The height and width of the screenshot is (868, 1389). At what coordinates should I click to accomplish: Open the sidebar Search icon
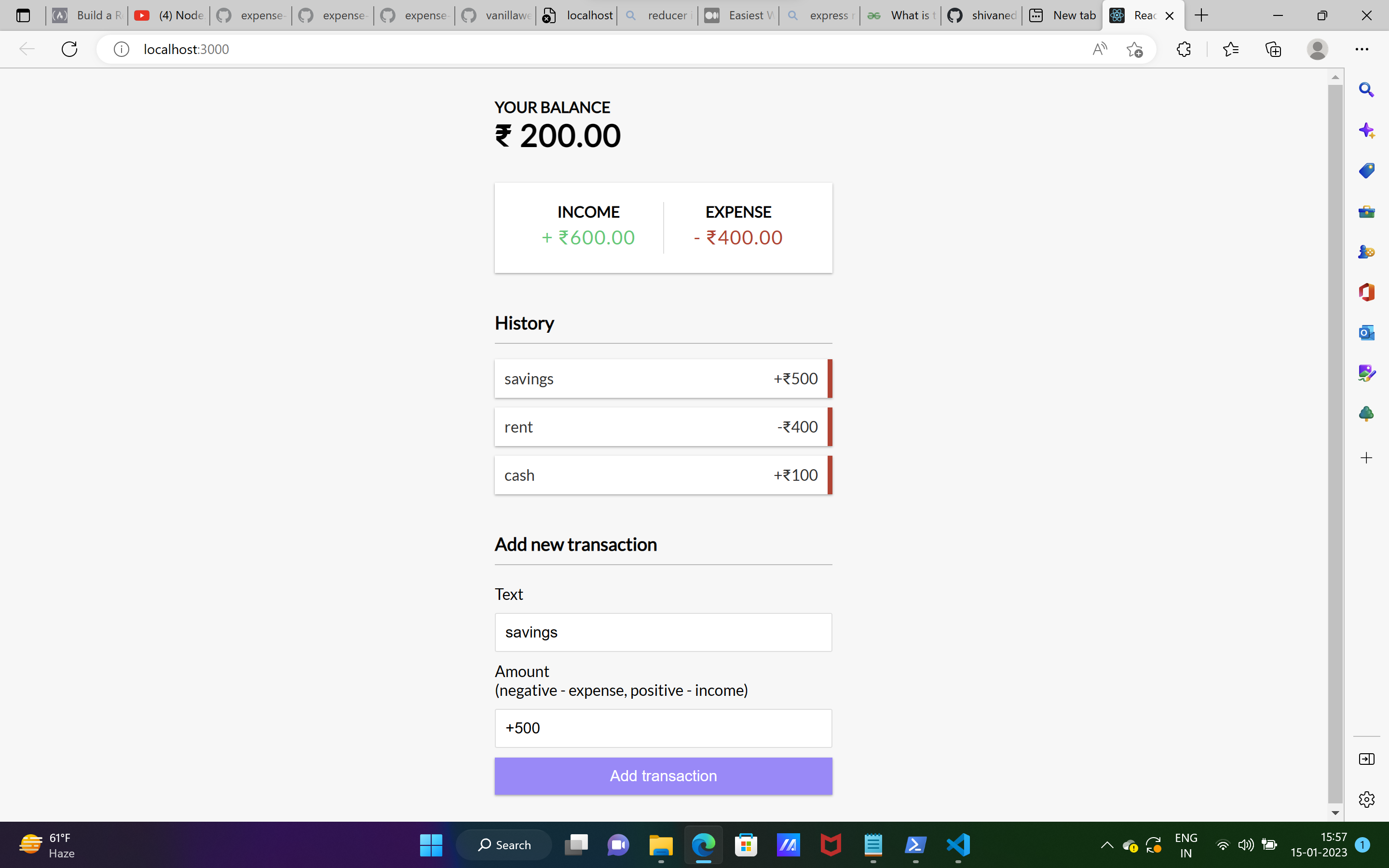click(x=1366, y=90)
